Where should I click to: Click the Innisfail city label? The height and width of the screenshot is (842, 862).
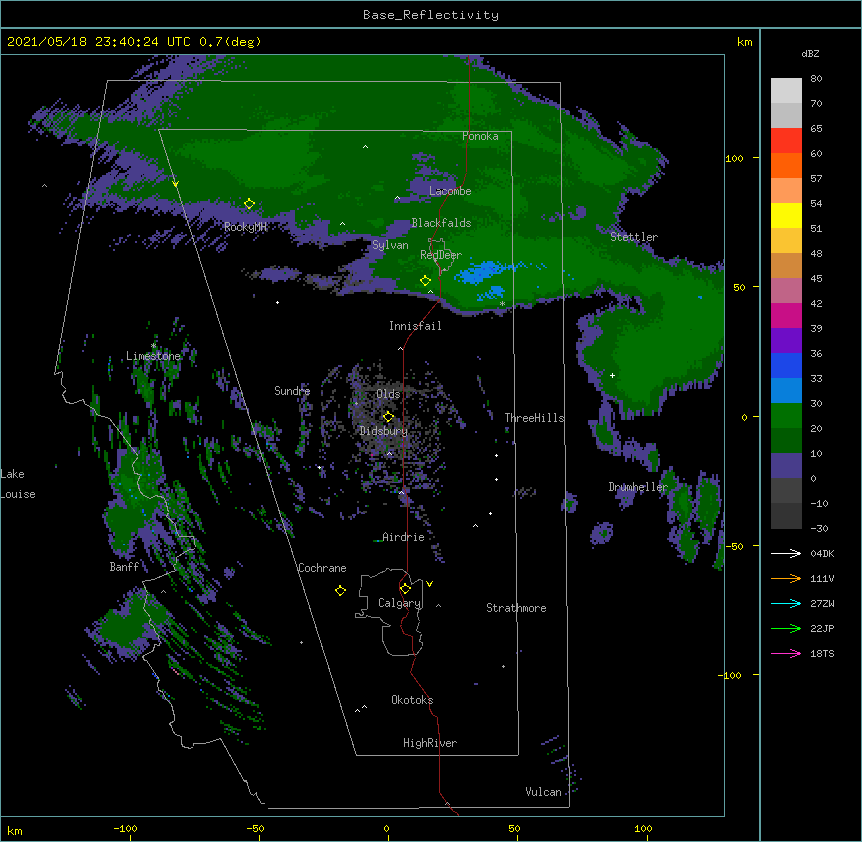415,326
